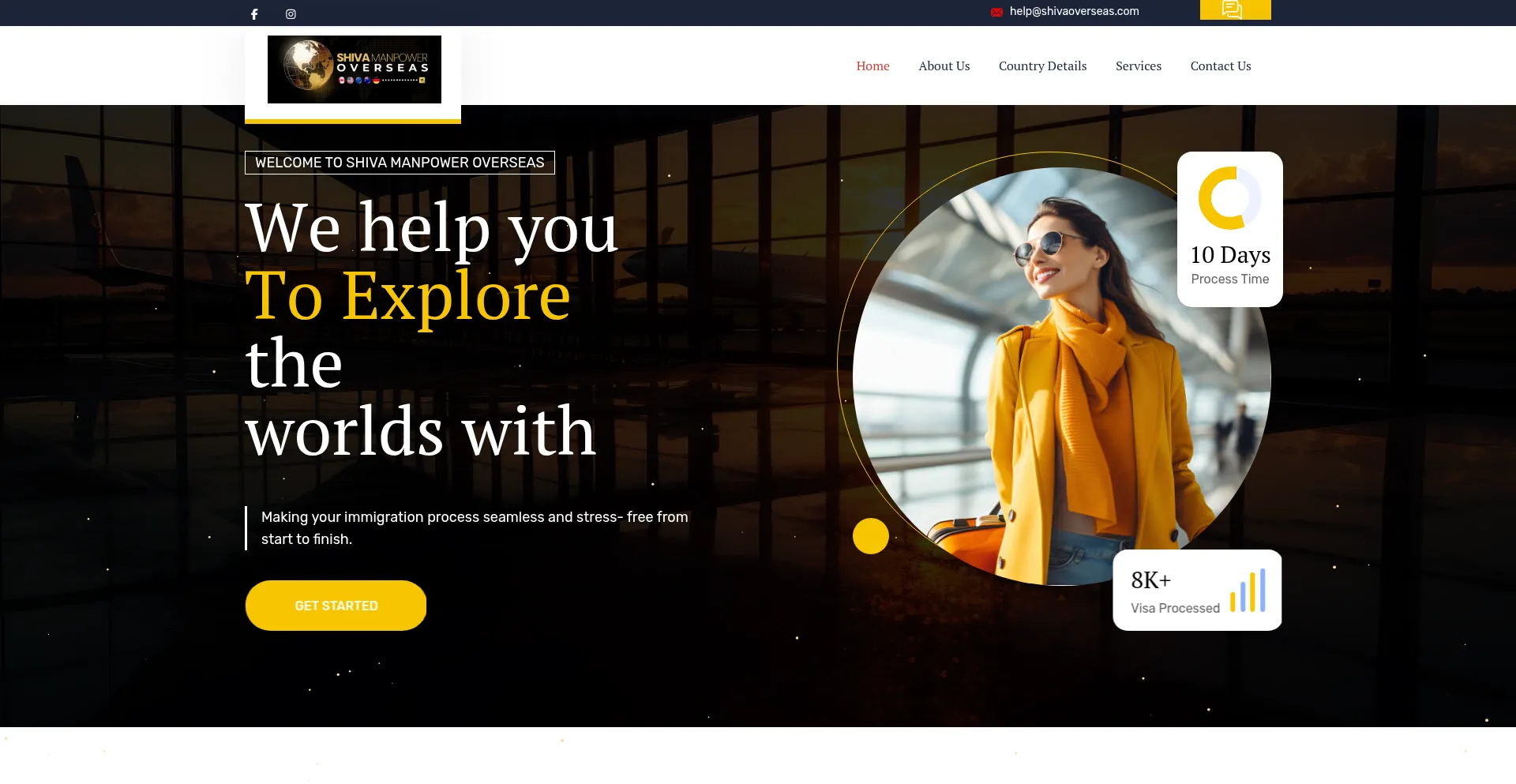This screenshot has width=1516, height=784.
Task: Select the 10 Days Process Time card
Action: click(1229, 229)
